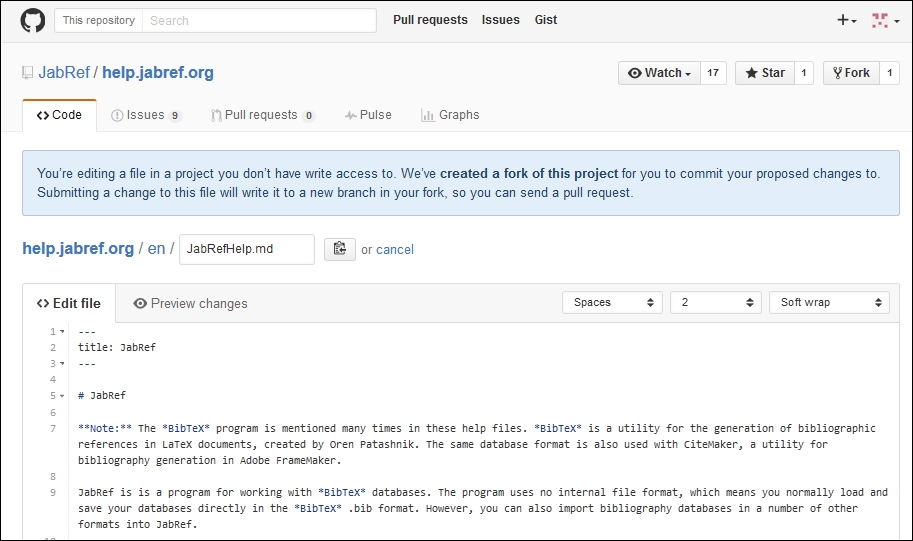Click the stargazers count 1
The image size is (913, 541).
coord(804,73)
